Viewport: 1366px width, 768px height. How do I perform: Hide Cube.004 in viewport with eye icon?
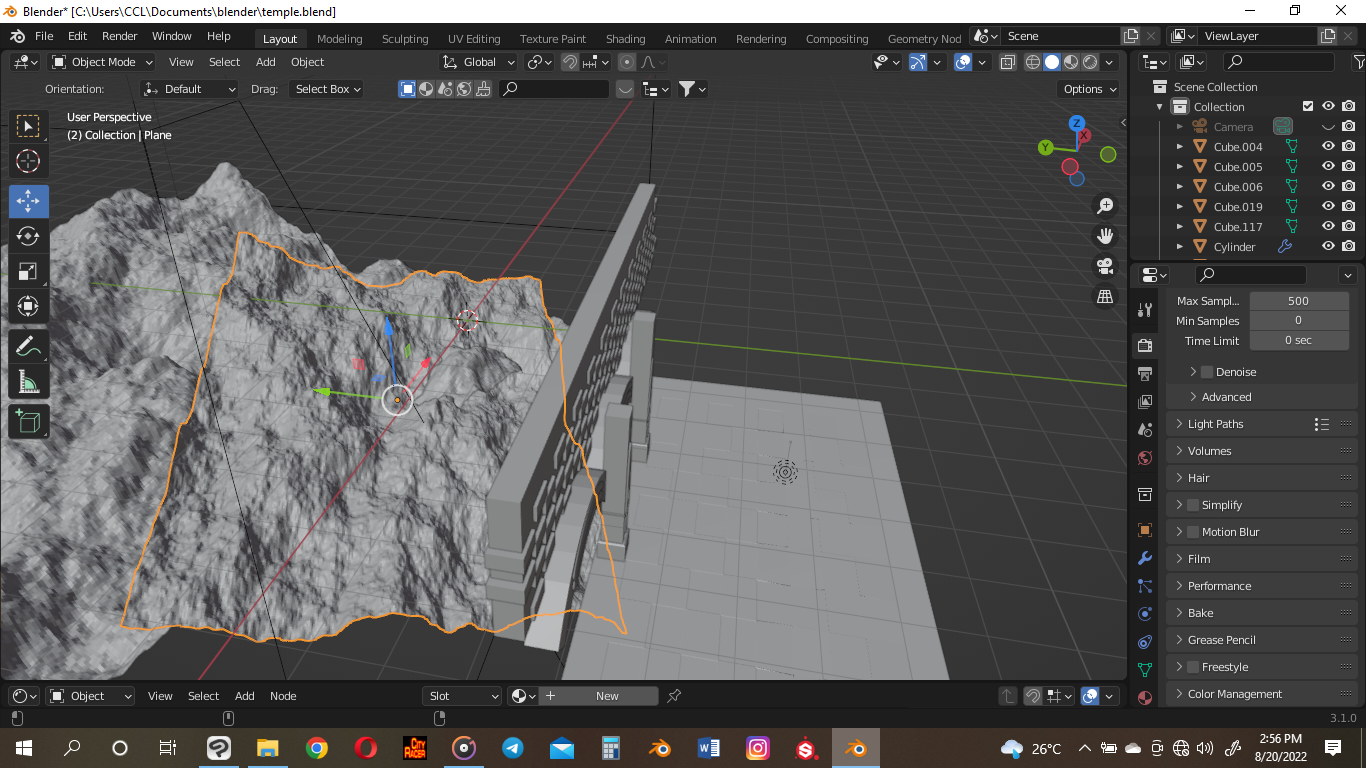click(1329, 146)
